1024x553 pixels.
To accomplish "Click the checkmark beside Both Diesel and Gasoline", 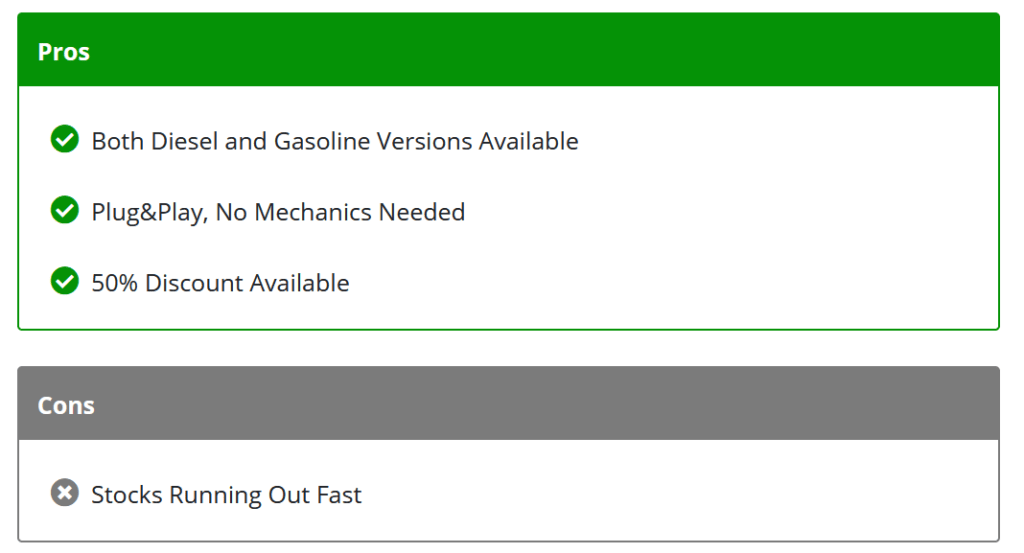I will pos(65,138).
